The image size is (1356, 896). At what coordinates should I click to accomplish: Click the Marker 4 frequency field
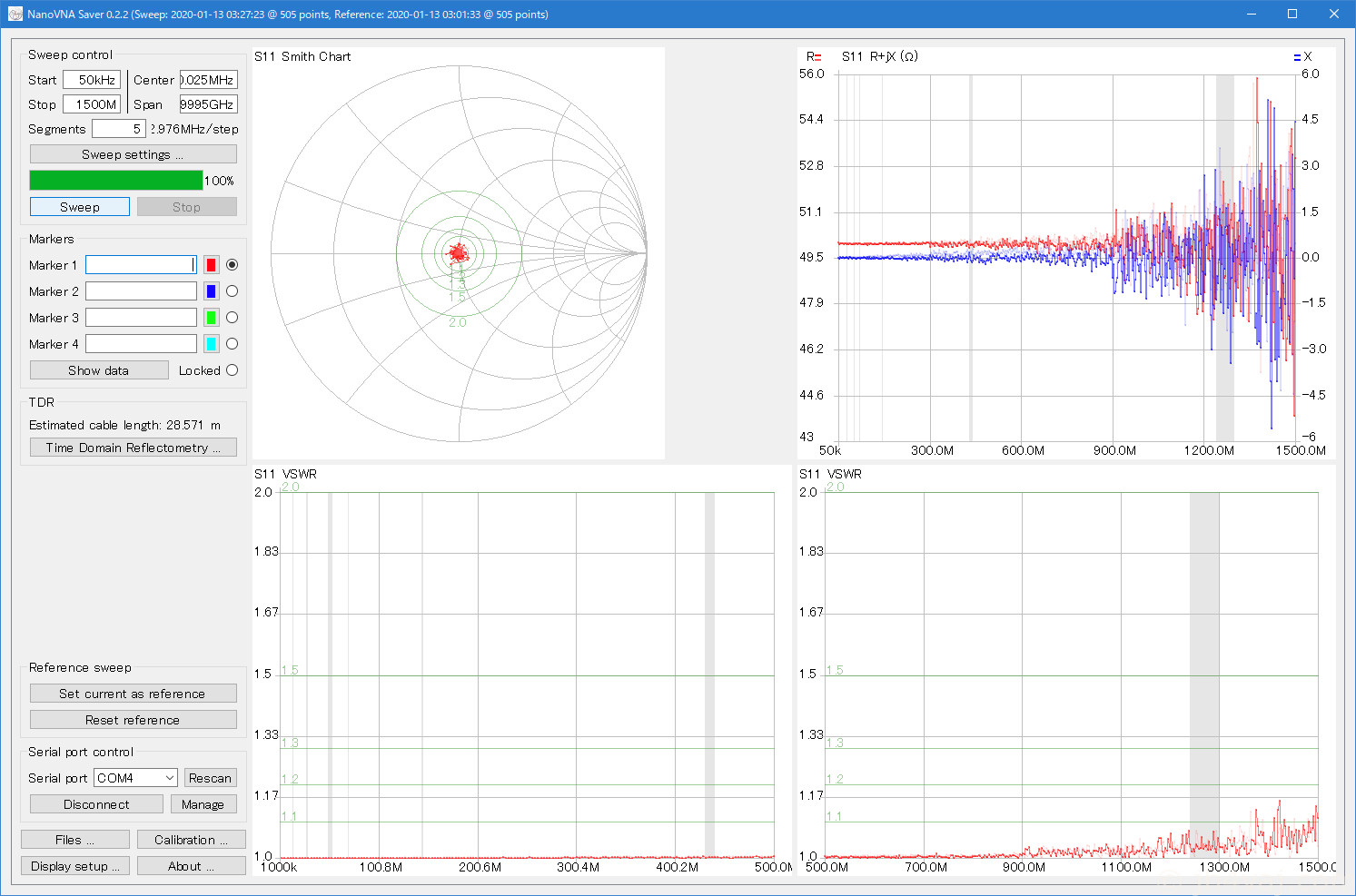click(x=141, y=344)
